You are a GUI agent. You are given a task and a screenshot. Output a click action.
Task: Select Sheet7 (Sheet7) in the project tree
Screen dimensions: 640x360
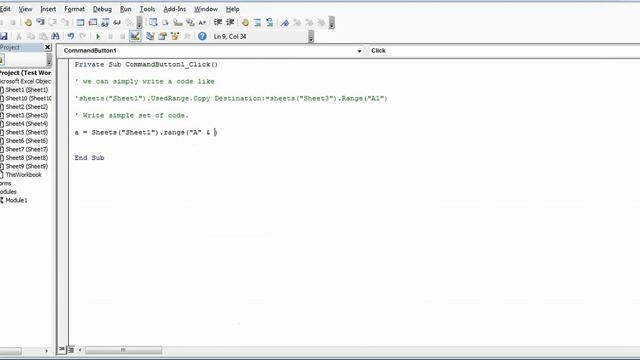coord(27,149)
